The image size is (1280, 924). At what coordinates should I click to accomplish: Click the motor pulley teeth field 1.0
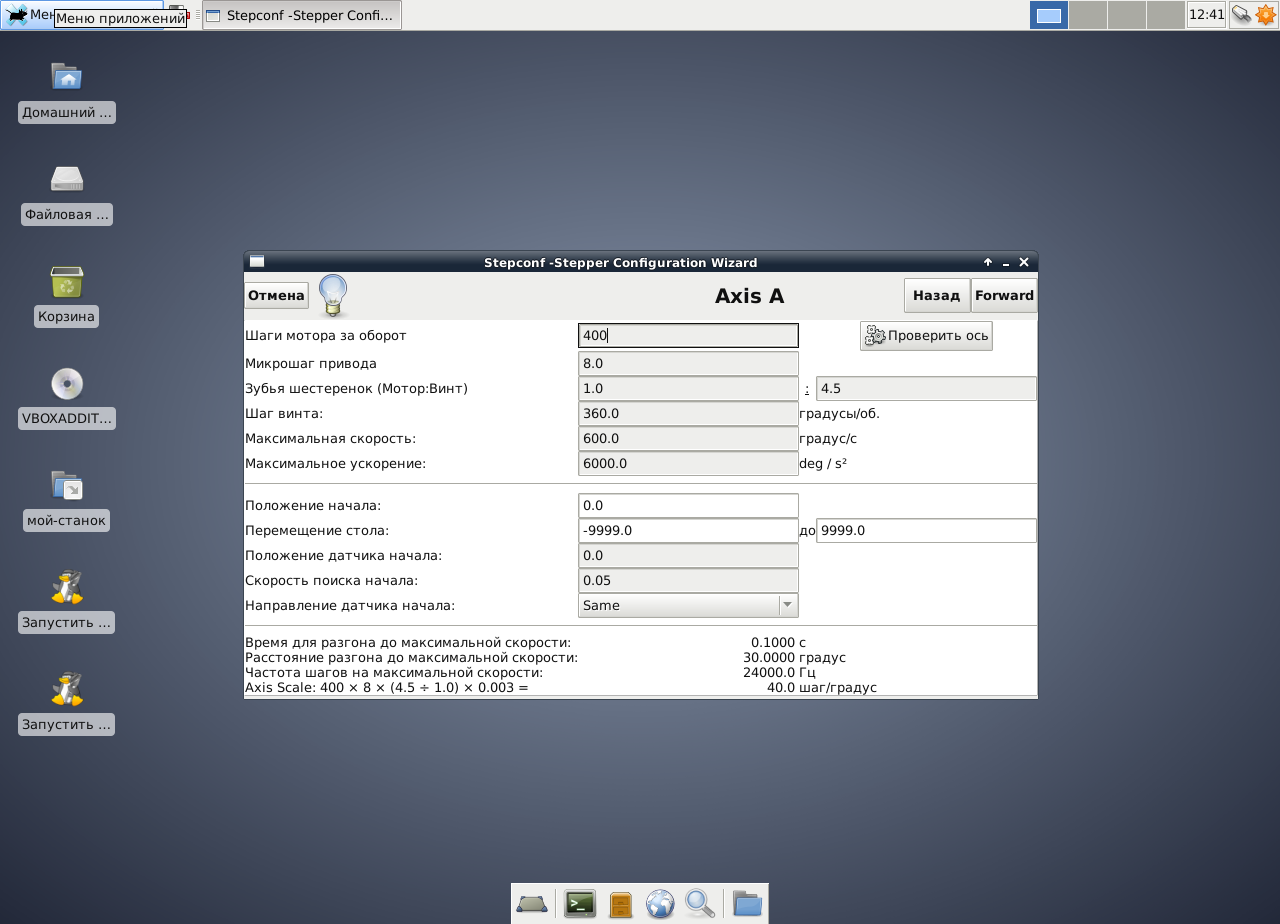tap(688, 389)
